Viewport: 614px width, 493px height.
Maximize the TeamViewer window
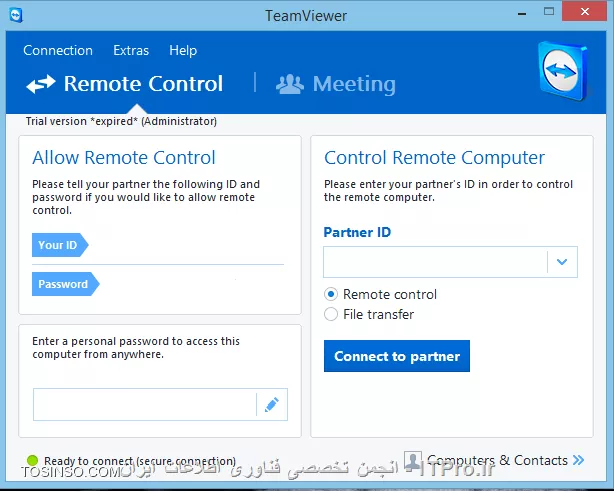coord(549,11)
